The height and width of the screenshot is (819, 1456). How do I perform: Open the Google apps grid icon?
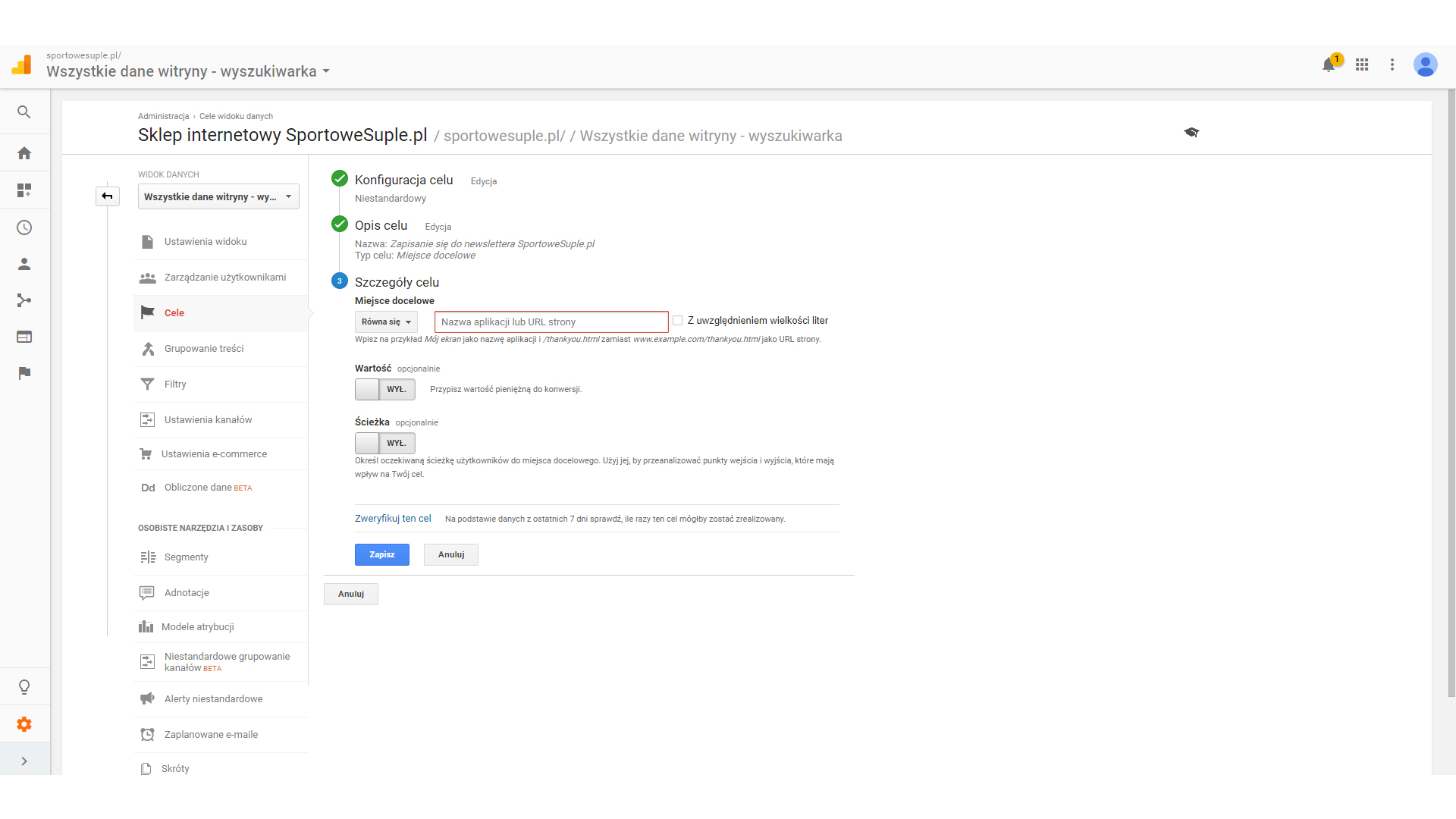click(1362, 65)
